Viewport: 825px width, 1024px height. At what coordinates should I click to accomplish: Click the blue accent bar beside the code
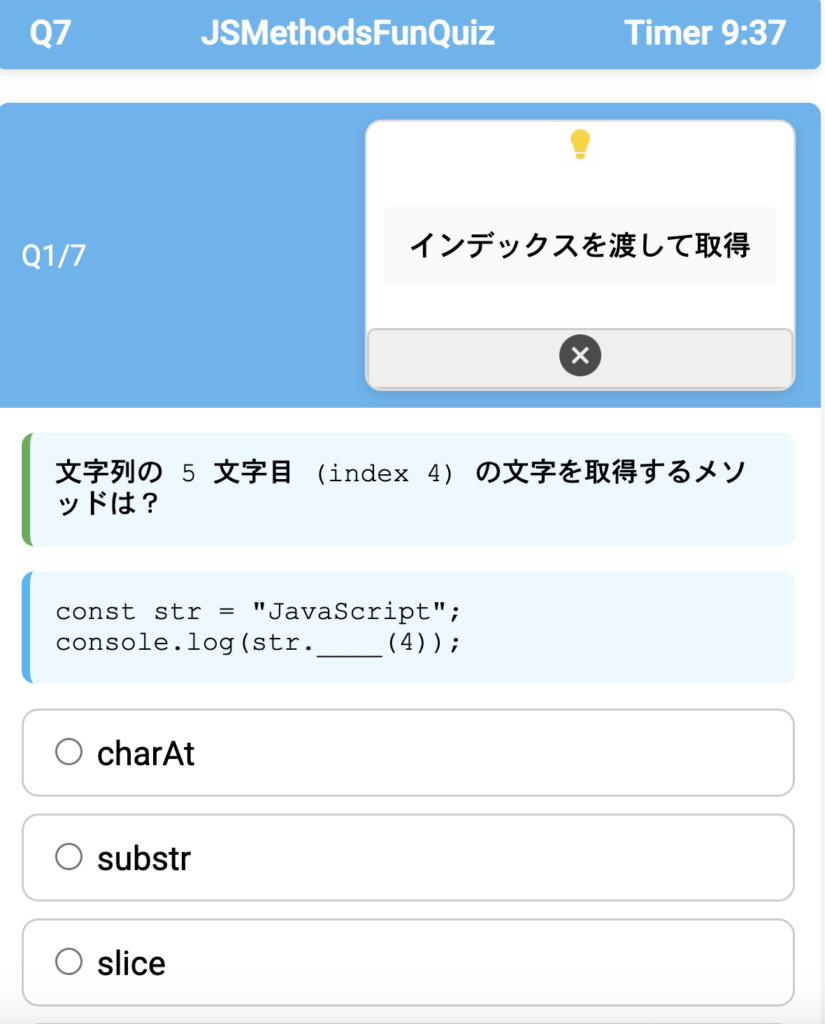(27, 627)
